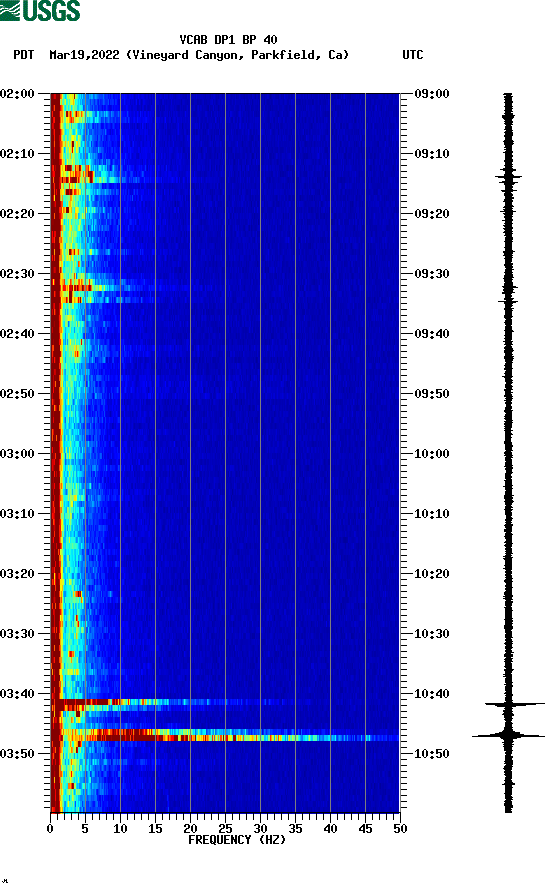Click the 03:30 PDT time label

pyautogui.click(x=17, y=634)
